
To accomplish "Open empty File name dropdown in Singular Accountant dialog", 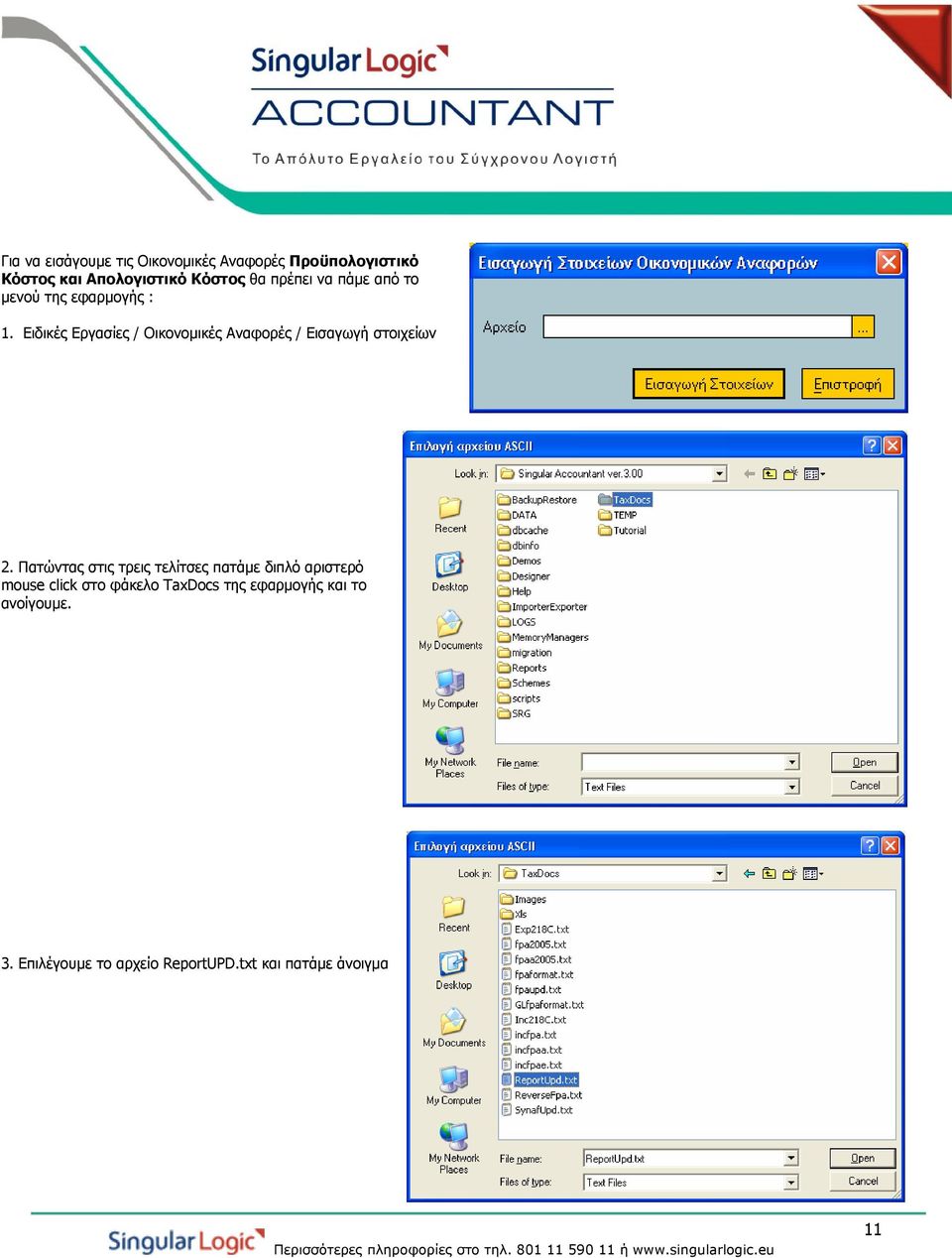I will pyautogui.click(x=792, y=763).
